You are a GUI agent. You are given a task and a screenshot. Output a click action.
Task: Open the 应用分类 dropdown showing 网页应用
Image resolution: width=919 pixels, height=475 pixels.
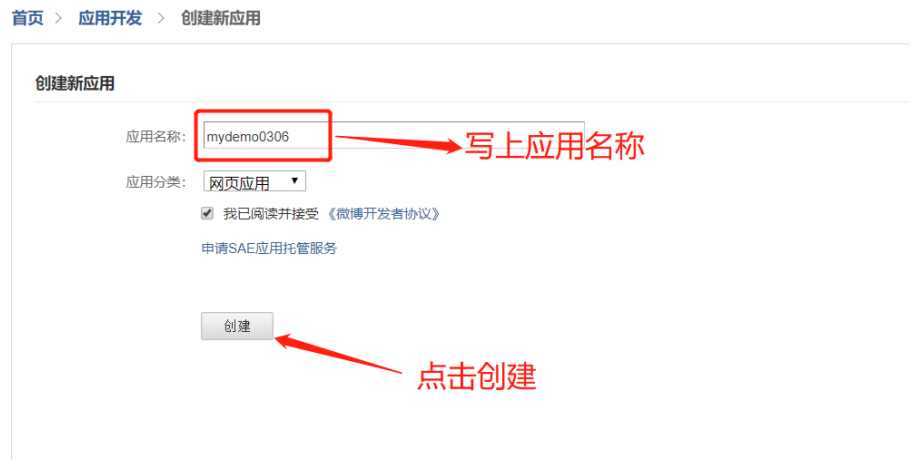point(254,182)
